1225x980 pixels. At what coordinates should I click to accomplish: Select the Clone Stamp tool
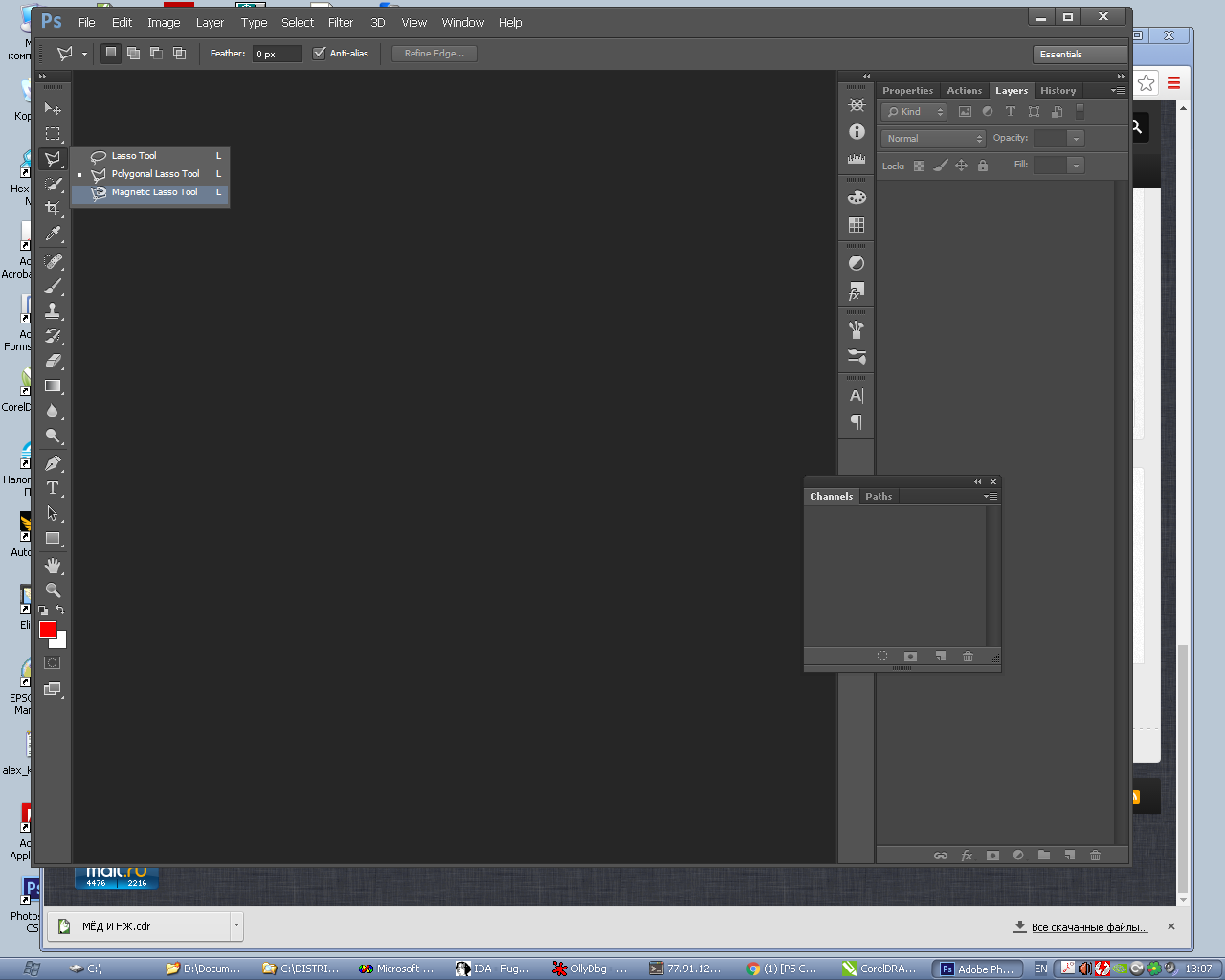click(53, 311)
